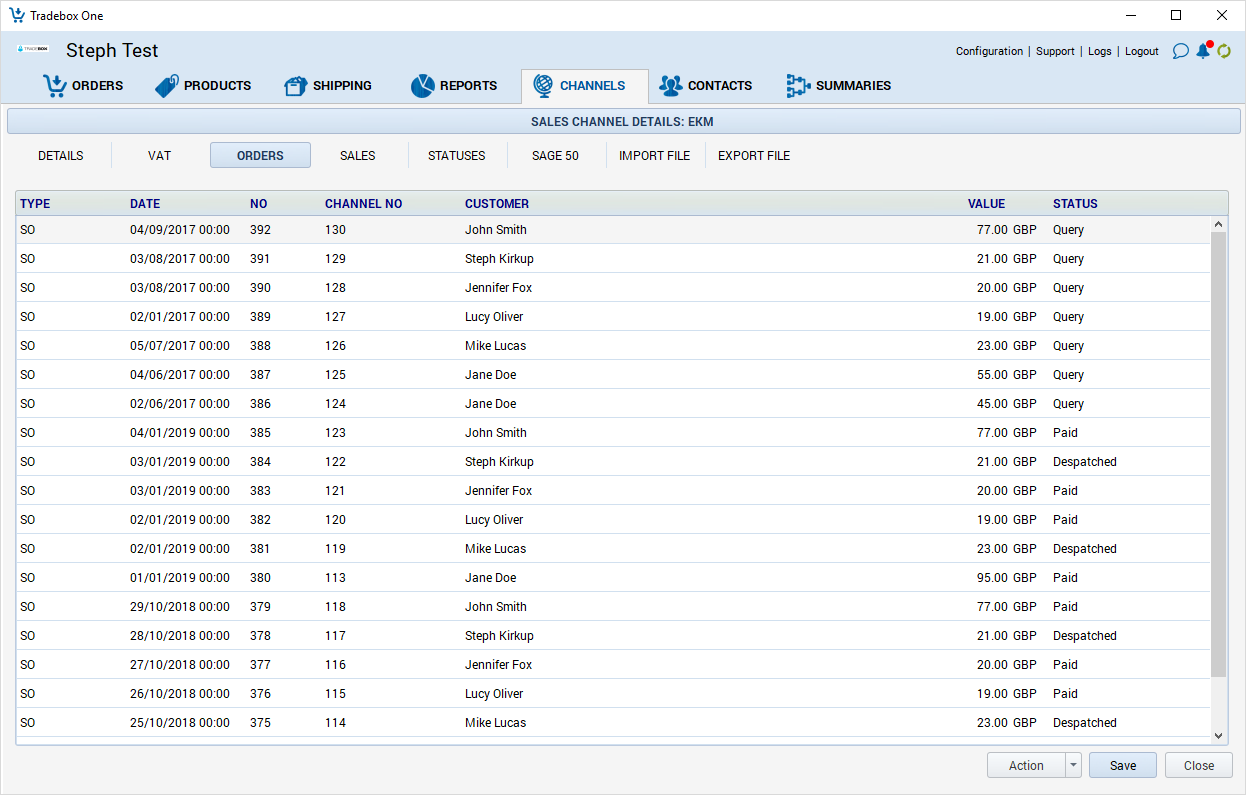Open the Statuses tab

click(x=456, y=156)
